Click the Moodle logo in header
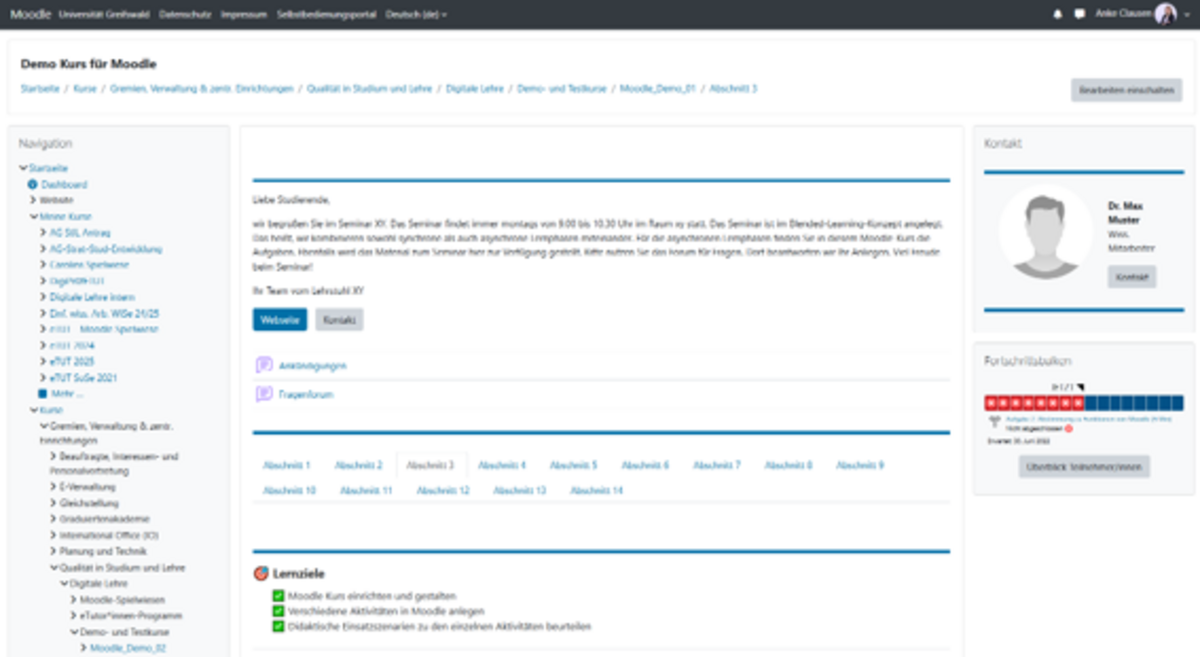 click(30, 15)
